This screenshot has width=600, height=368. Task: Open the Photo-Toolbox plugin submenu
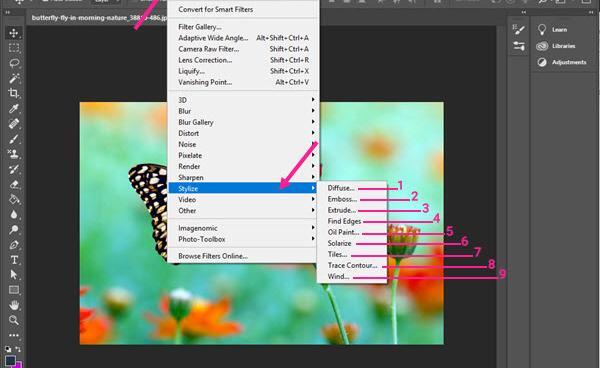coord(243,239)
